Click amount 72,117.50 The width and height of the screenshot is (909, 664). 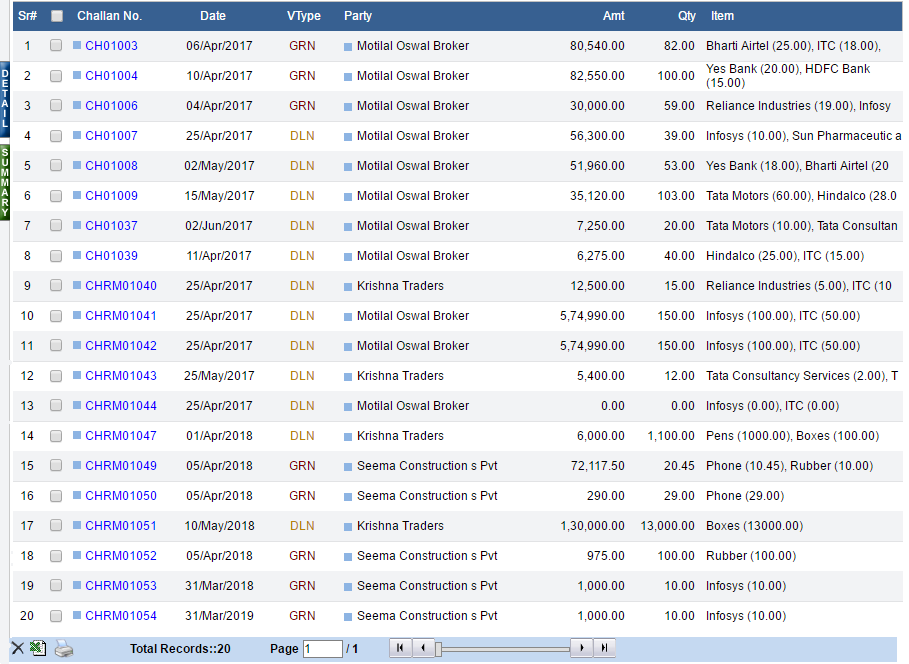[x=597, y=466]
